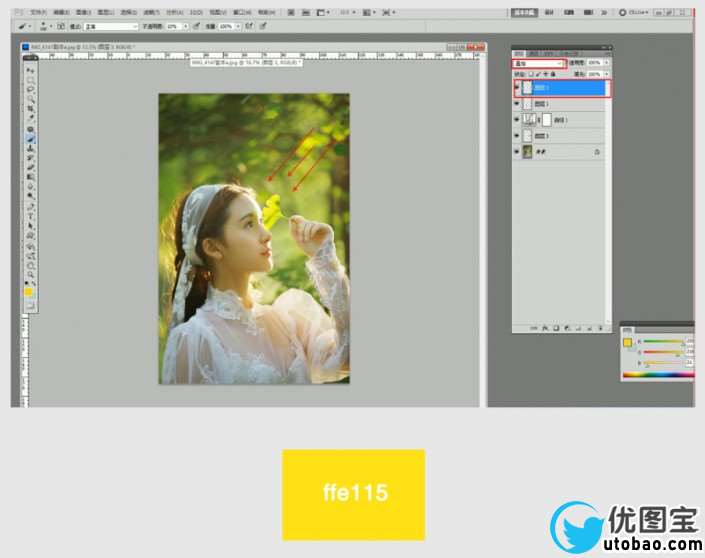Click the Essentials workspace button
The width and height of the screenshot is (705, 558).
pyautogui.click(x=524, y=12)
